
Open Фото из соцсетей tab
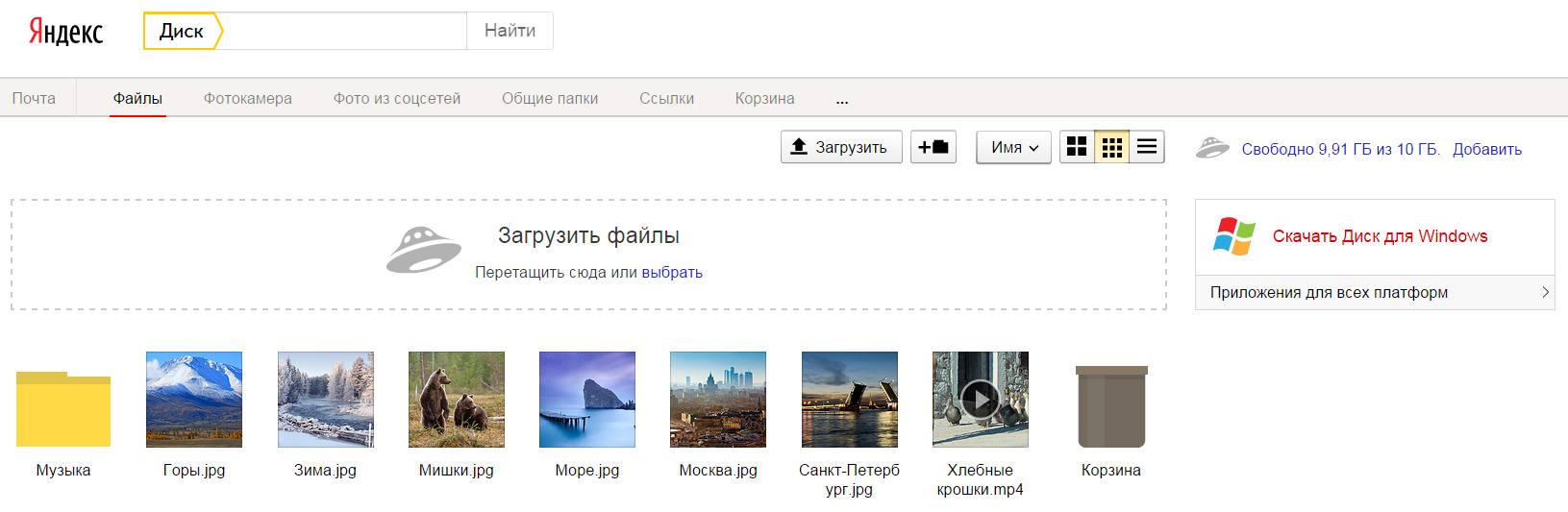click(x=397, y=98)
